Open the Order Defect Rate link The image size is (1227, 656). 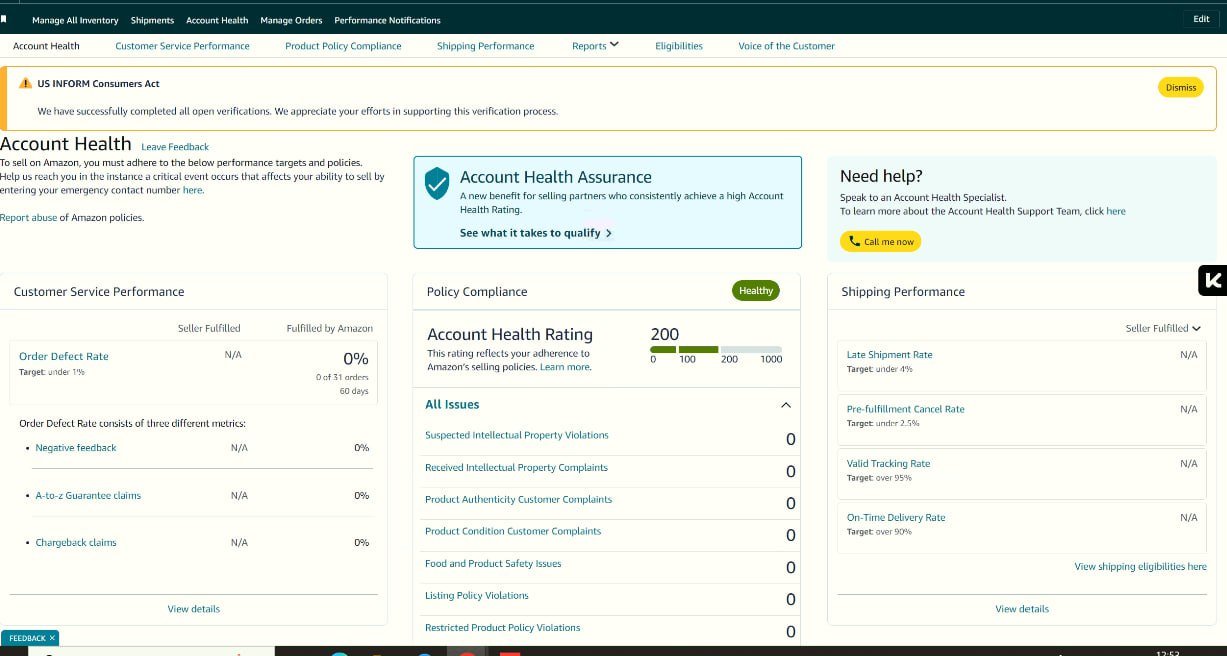[64, 356]
